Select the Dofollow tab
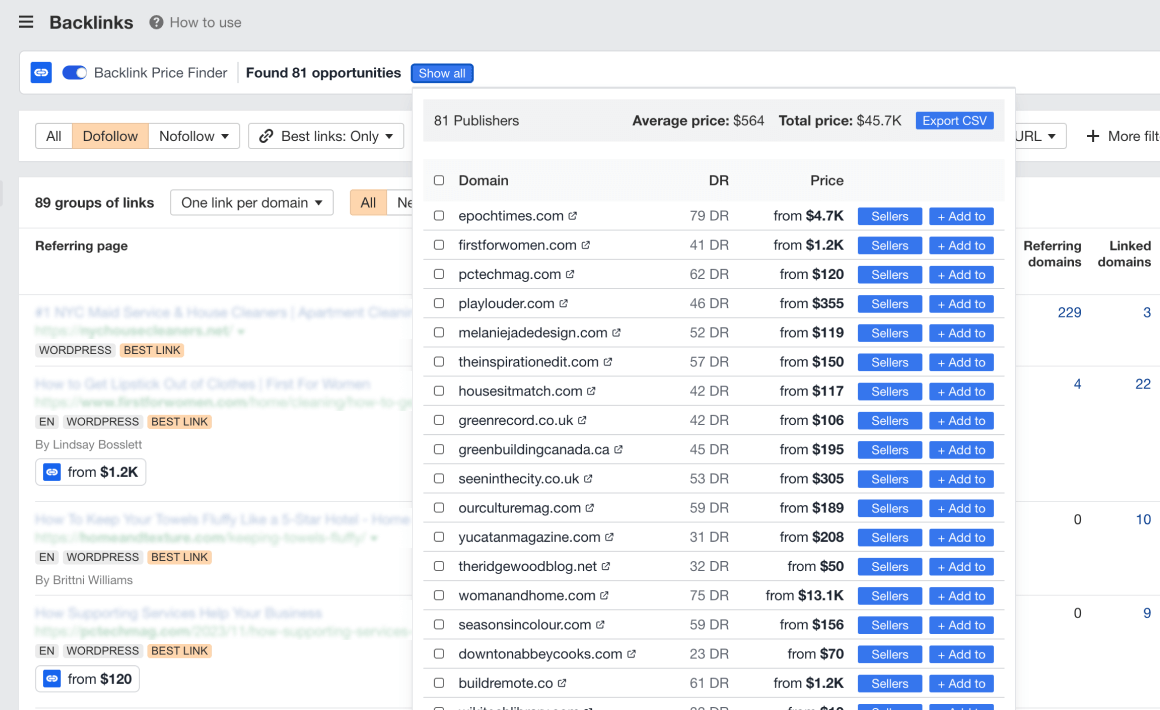The height and width of the screenshot is (710, 1160). coord(110,136)
